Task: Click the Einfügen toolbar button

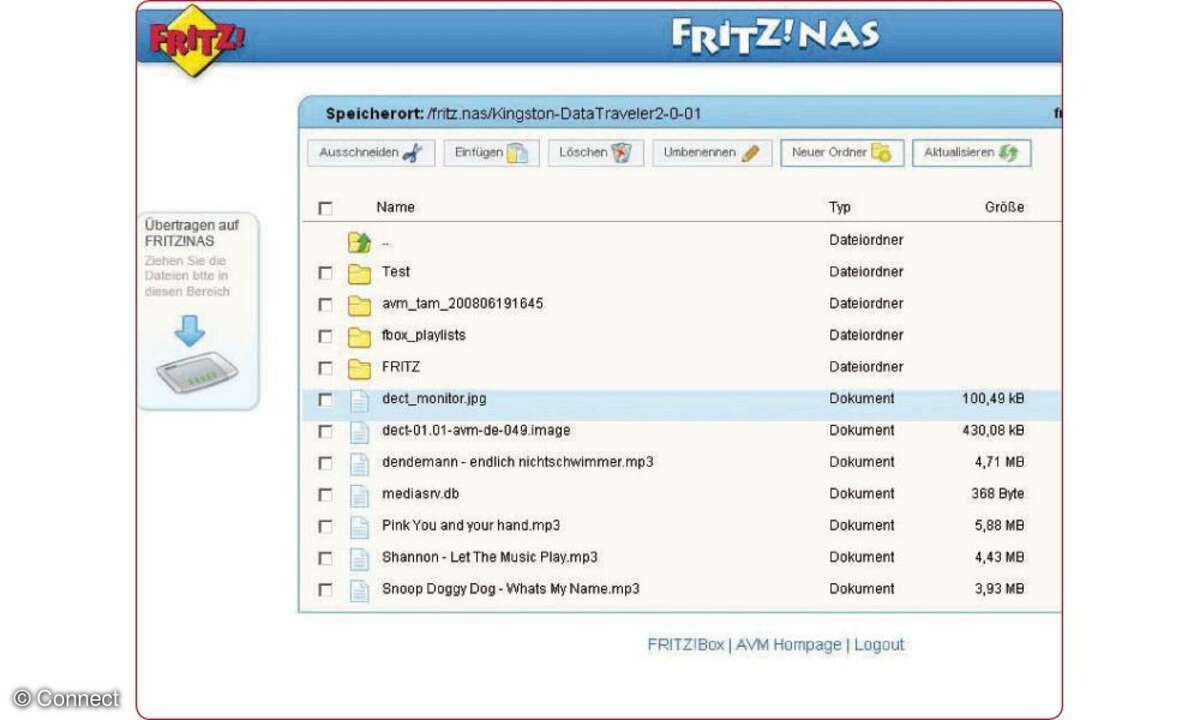Action: pyautogui.click(x=491, y=153)
